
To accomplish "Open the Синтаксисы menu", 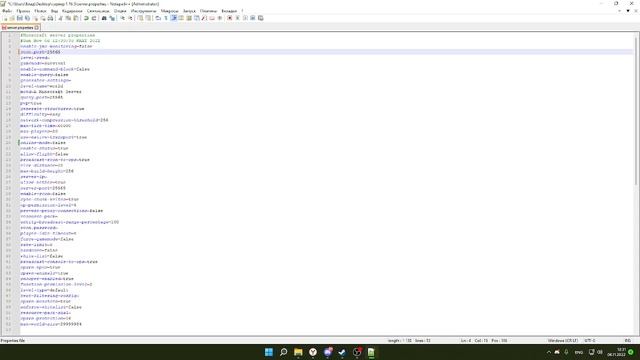I will pyautogui.click(x=98, y=11).
